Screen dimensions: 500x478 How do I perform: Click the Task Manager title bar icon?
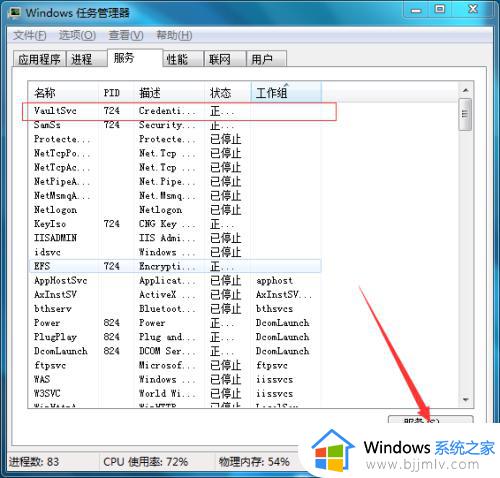[15, 13]
